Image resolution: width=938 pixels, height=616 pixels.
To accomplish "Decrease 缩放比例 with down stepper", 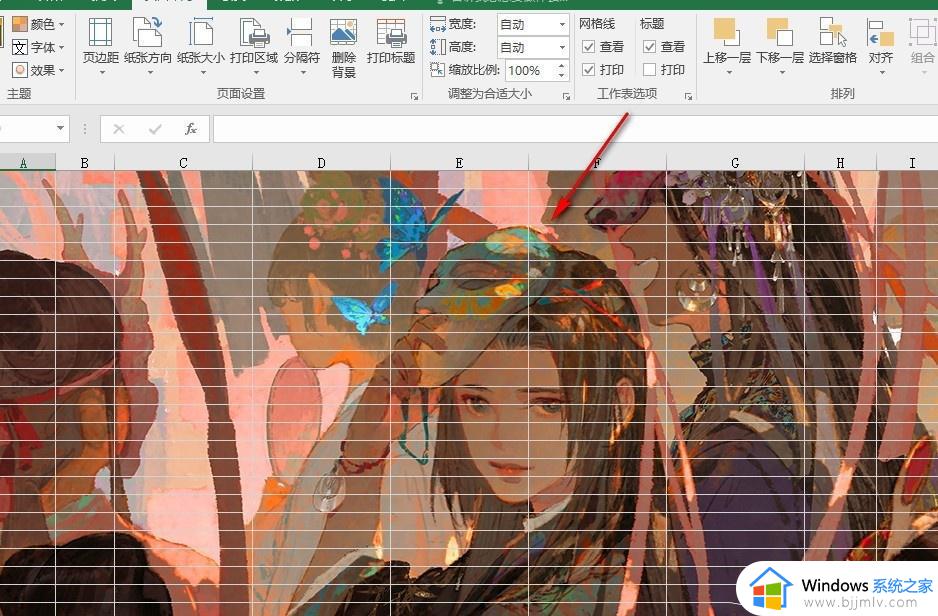I will (561, 75).
